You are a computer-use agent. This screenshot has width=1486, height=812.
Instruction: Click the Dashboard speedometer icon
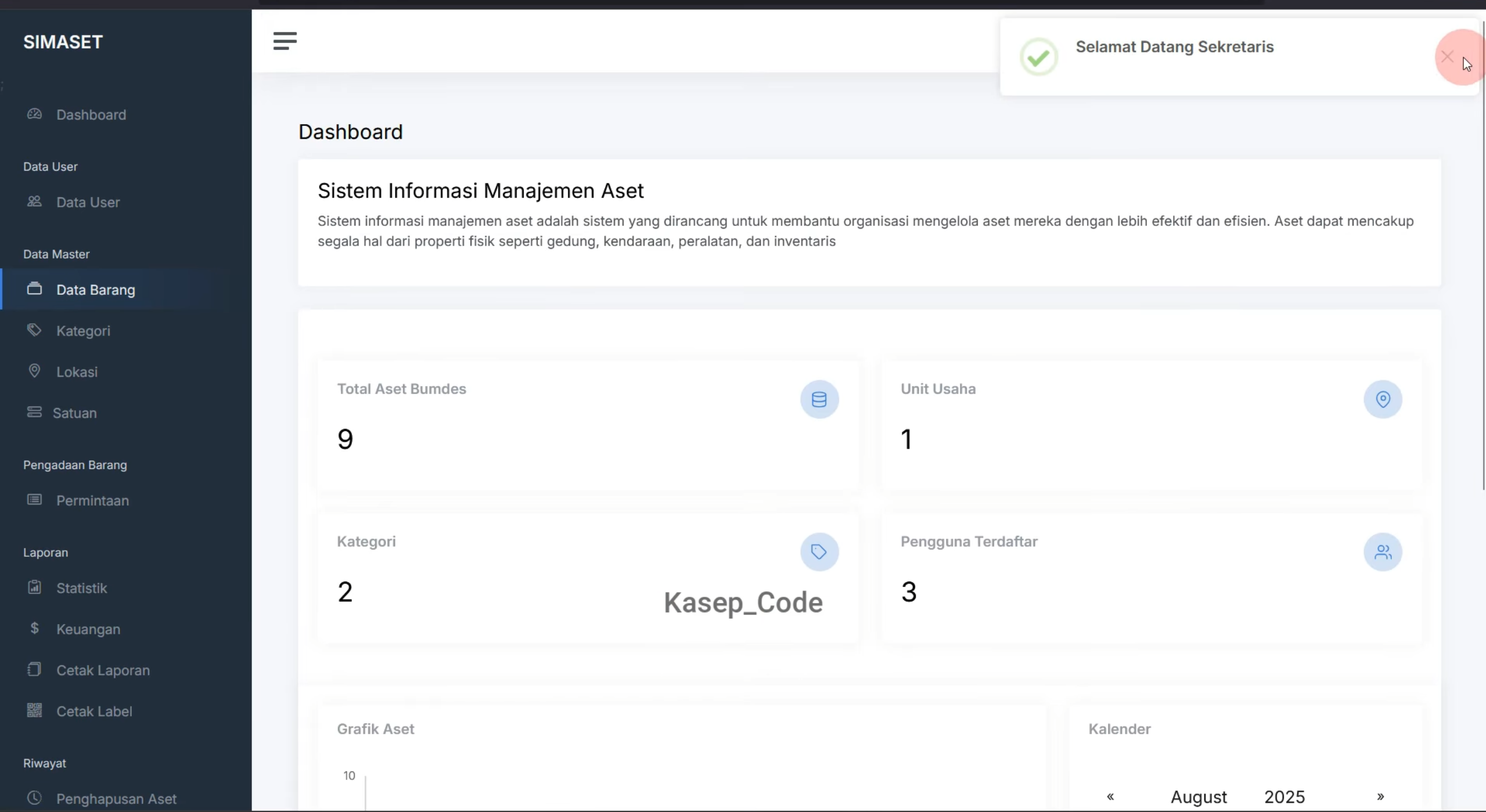pyautogui.click(x=34, y=114)
